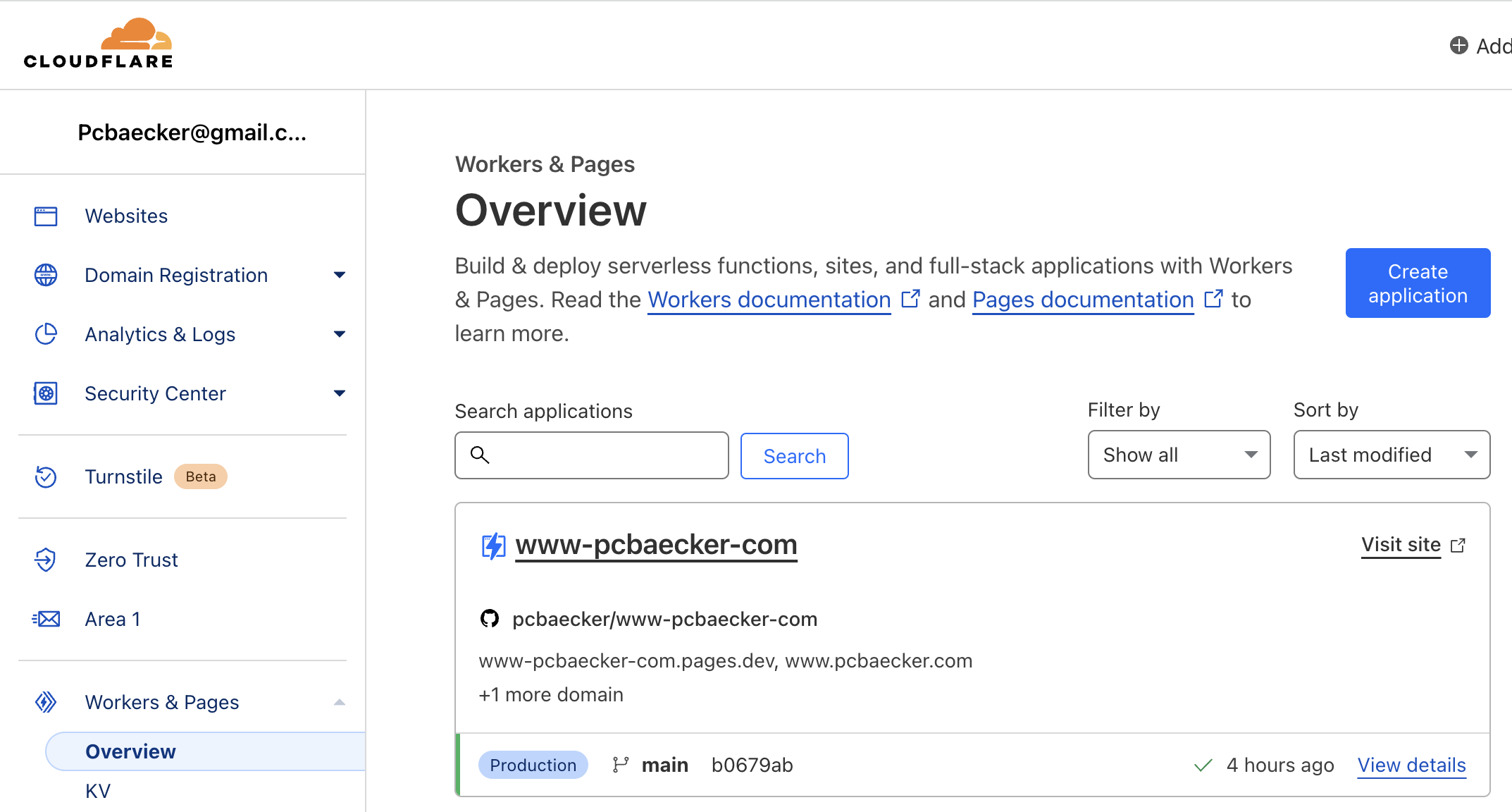The width and height of the screenshot is (1512, 812).
Task: Click the external link icon beside Visit site
Action: 1458,545
